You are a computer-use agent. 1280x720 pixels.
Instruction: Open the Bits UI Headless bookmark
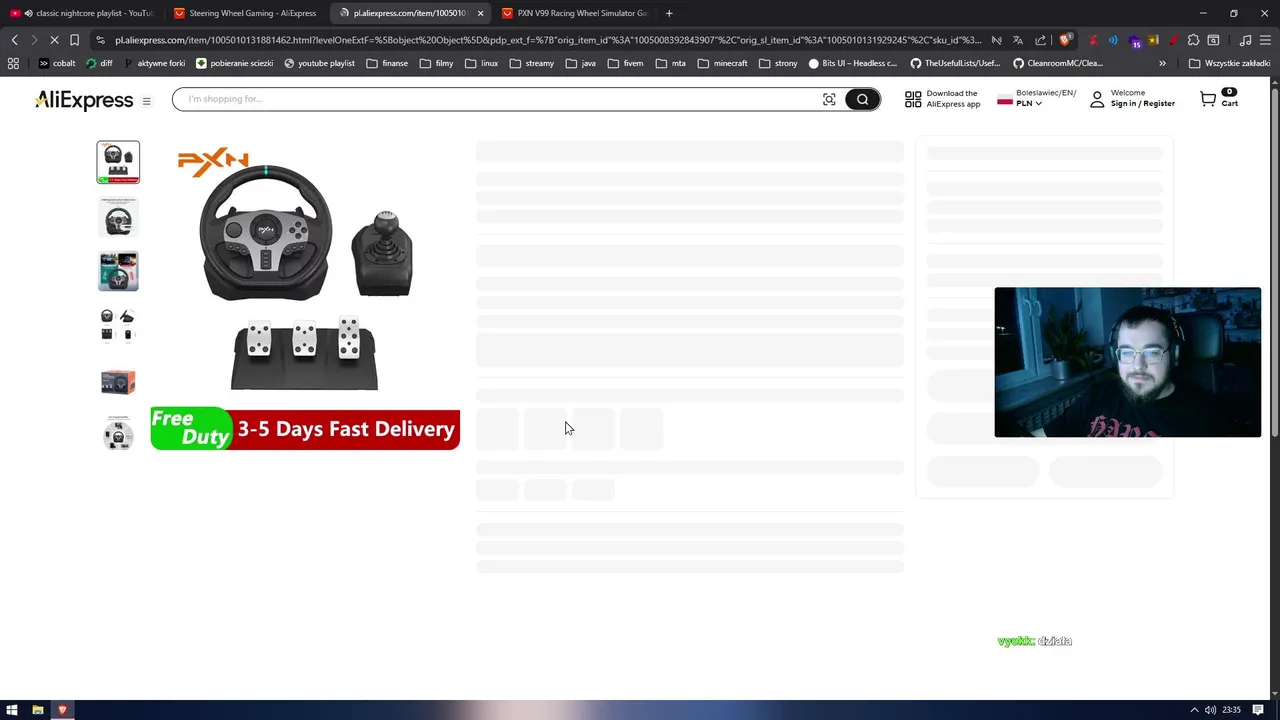852,63
